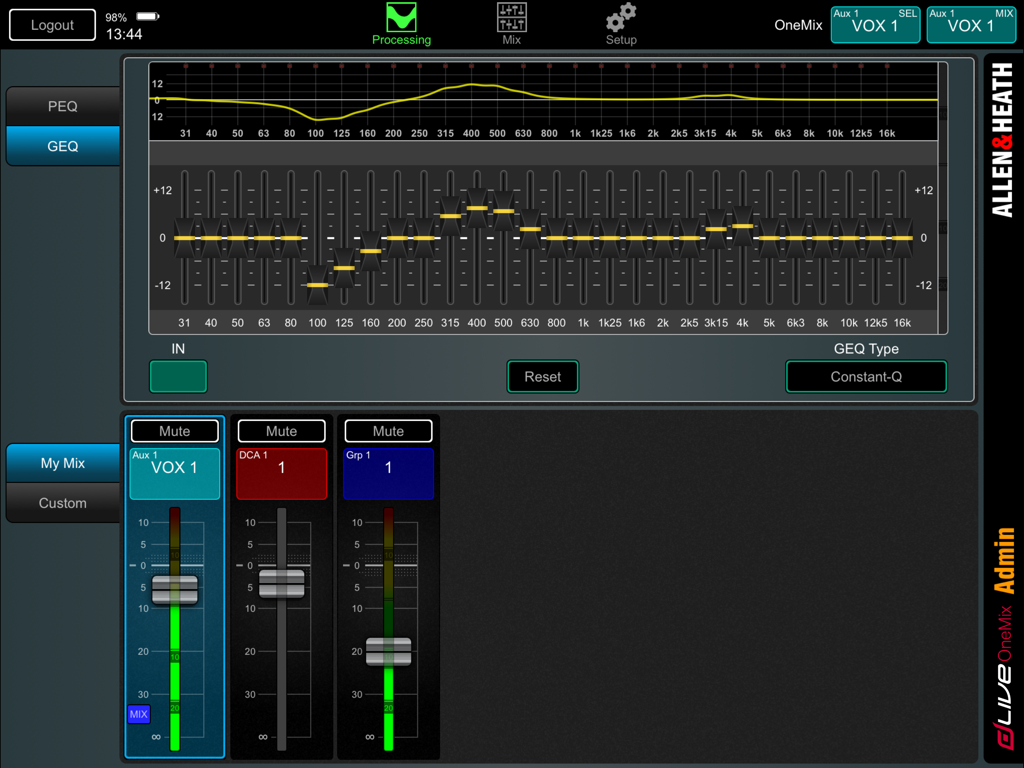Select the GEQ tab
Image resolution: width=1024 pixels, height=768 pixels.
click(x=62, y=146)
